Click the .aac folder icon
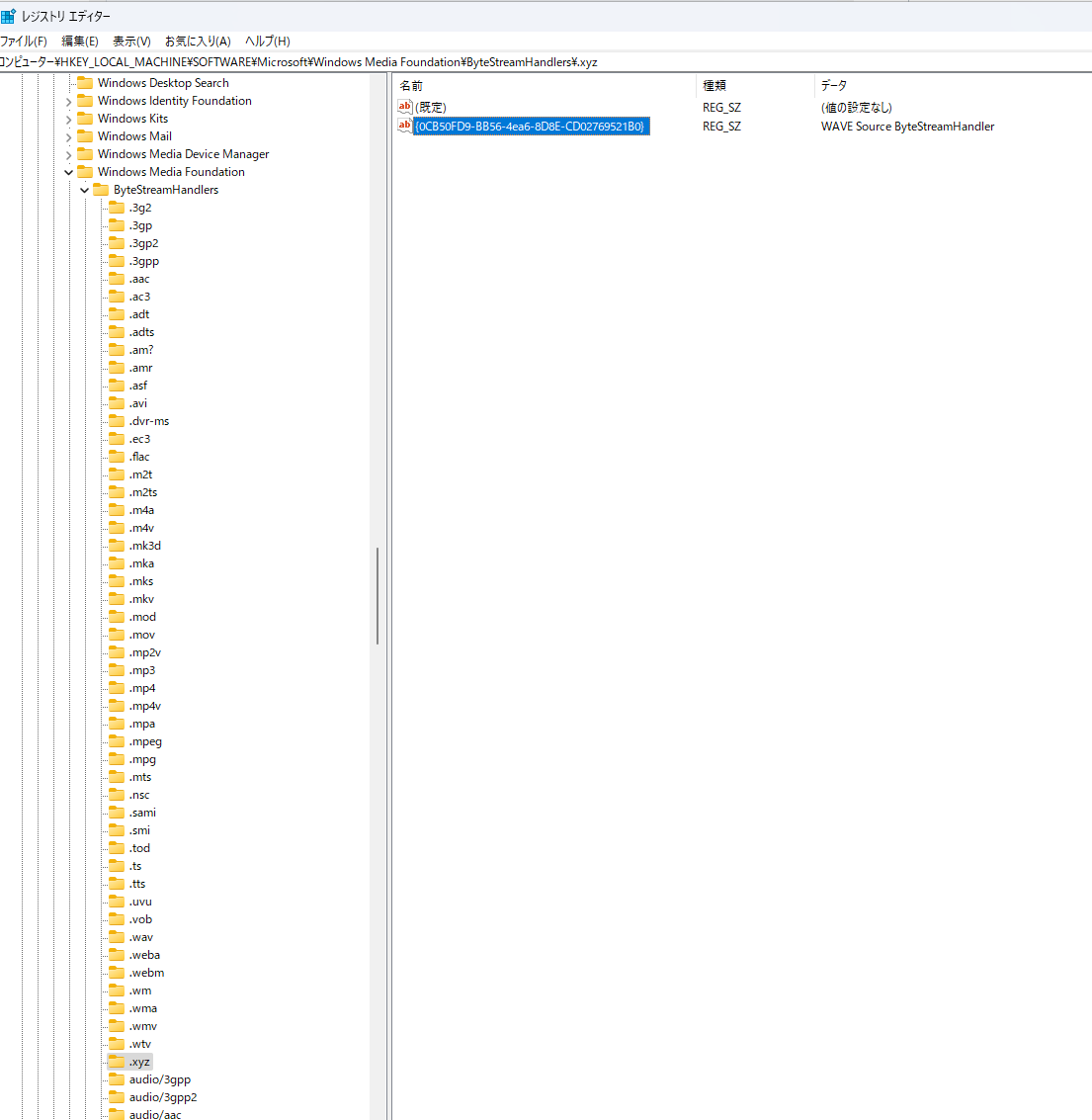This screenshot has height=1120, width=1092. click(117, 279)
